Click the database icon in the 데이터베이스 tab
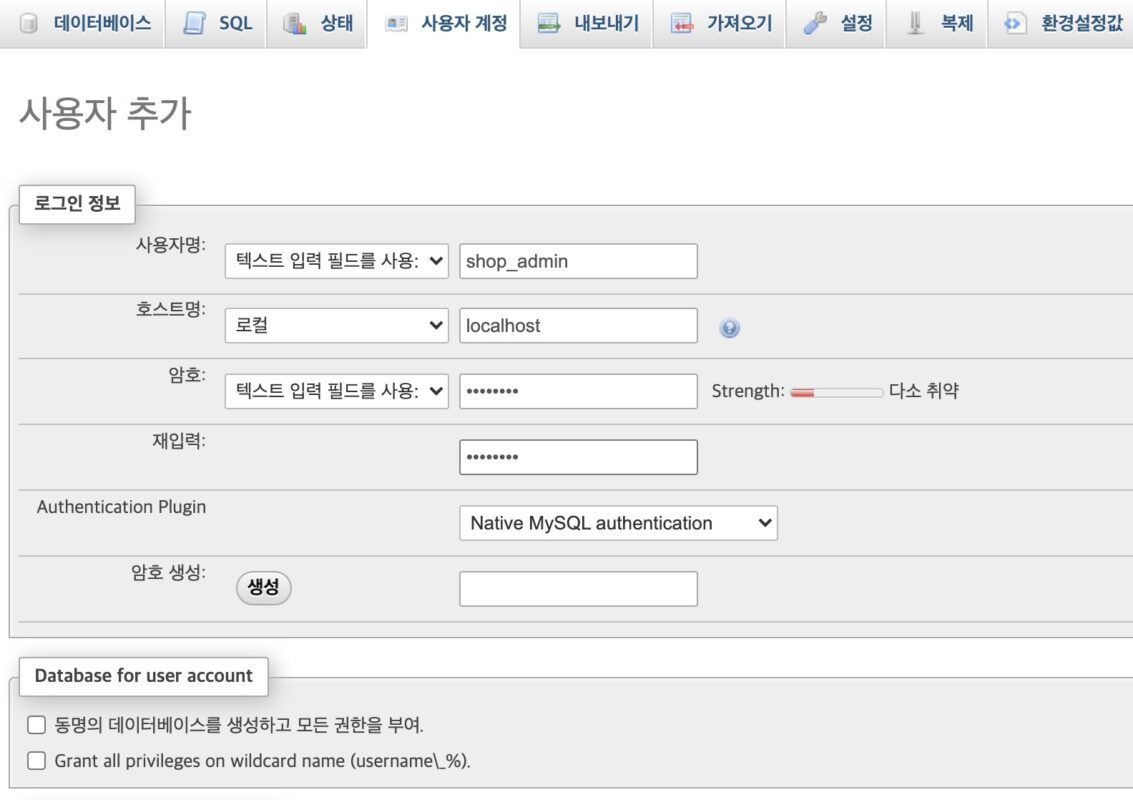The width and height of the screenshot is (1133, 800). [x=29, y=23]
